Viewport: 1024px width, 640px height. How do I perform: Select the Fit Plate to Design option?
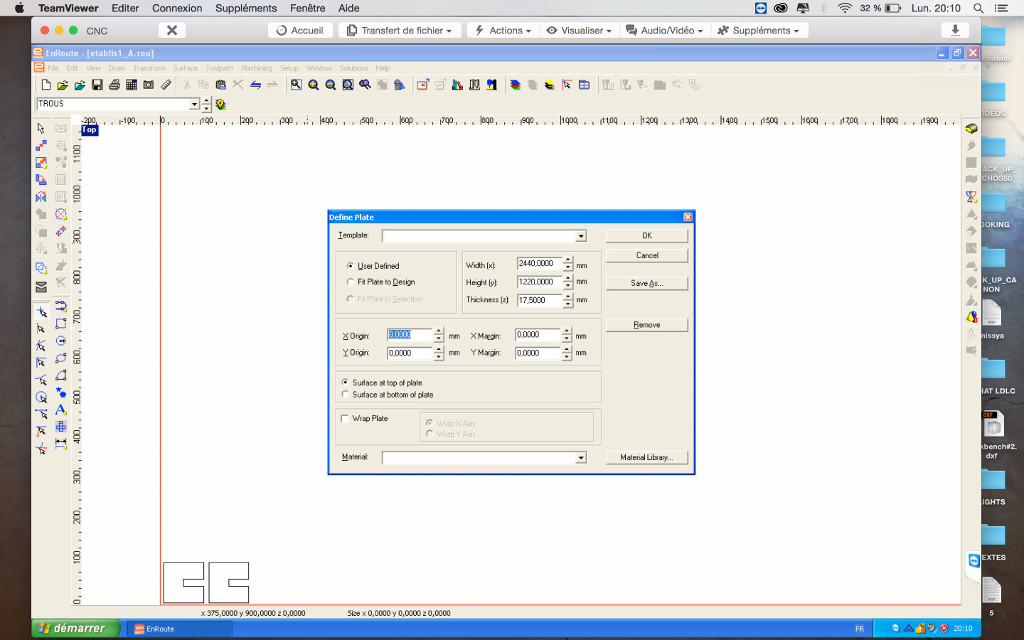[351, 282]
